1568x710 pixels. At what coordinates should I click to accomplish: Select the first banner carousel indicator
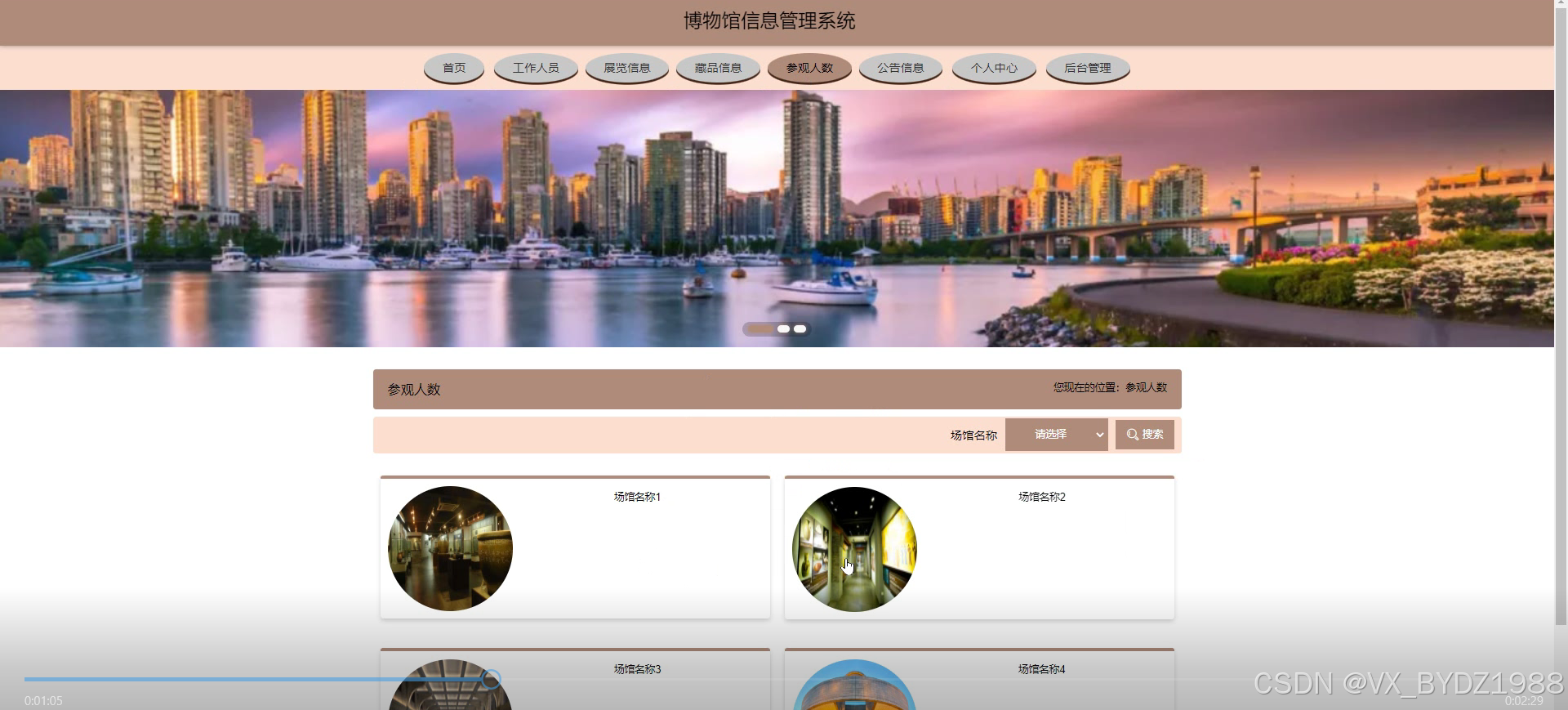click(x=760, y=329)
